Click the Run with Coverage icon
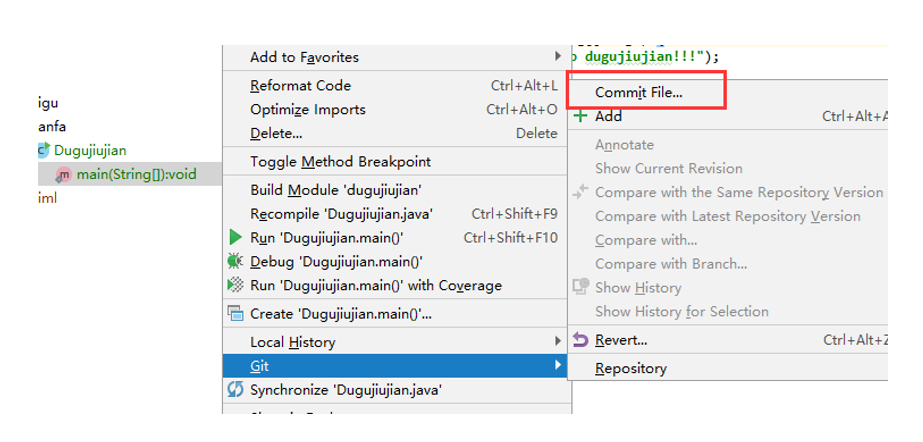Screen dimensions: 923x442 (235, 285)
